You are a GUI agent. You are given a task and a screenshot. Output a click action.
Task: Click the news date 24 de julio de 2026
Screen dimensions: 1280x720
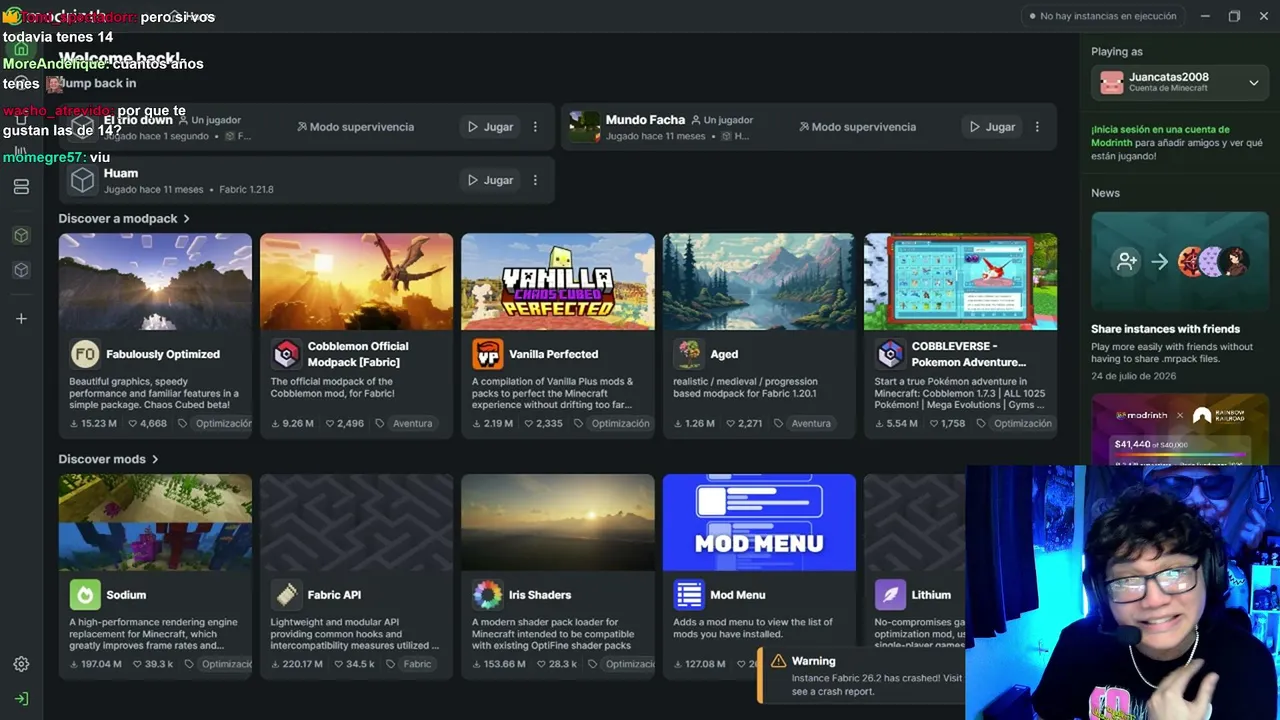pyautogui.click(x=1134, y=376)
